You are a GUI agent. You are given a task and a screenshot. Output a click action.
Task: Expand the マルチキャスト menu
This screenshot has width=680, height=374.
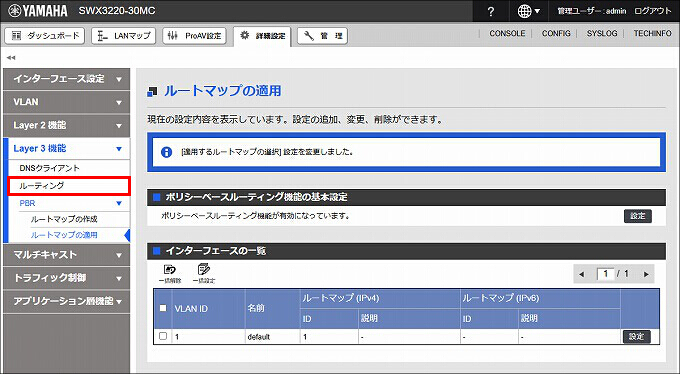pyautogui.click(x=66, y=255)
